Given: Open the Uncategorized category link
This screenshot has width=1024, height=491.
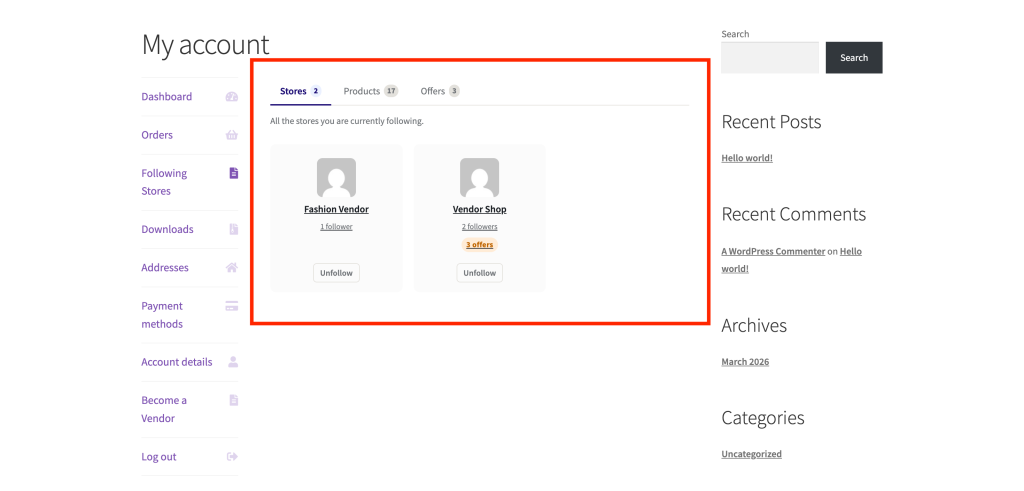Looking at the screenshot, I should (x=752, y=454).
